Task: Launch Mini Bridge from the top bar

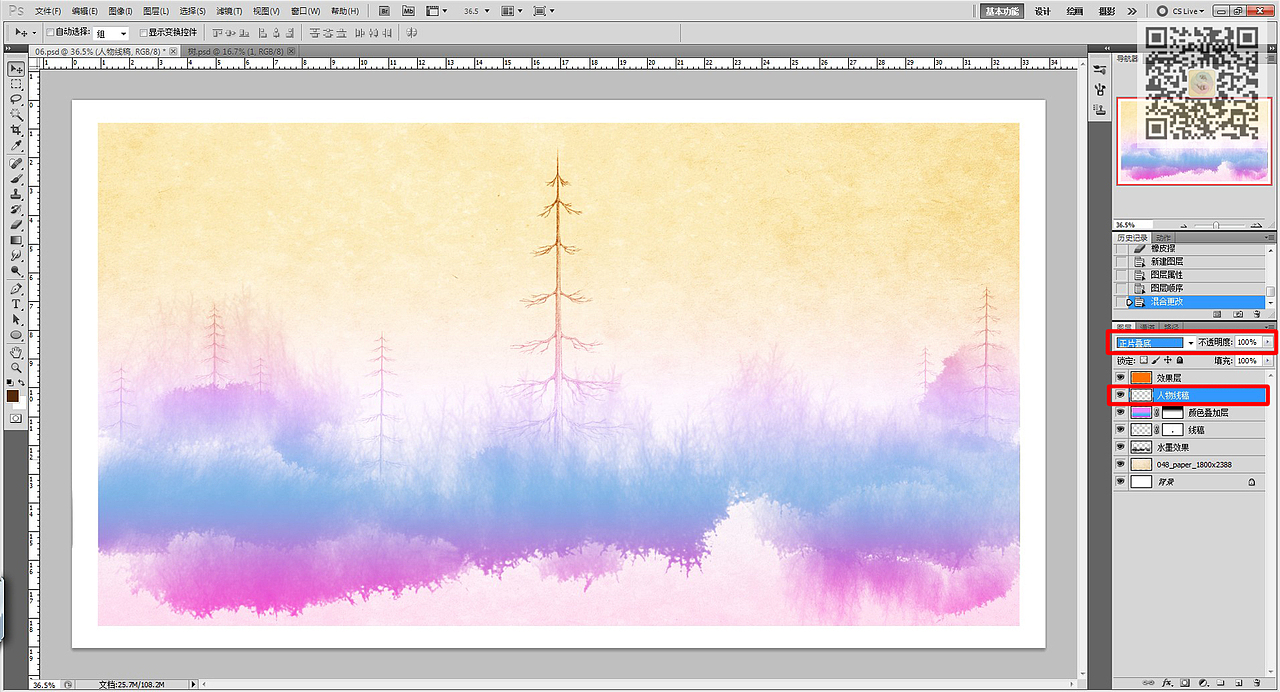Action: click(409, 11)
